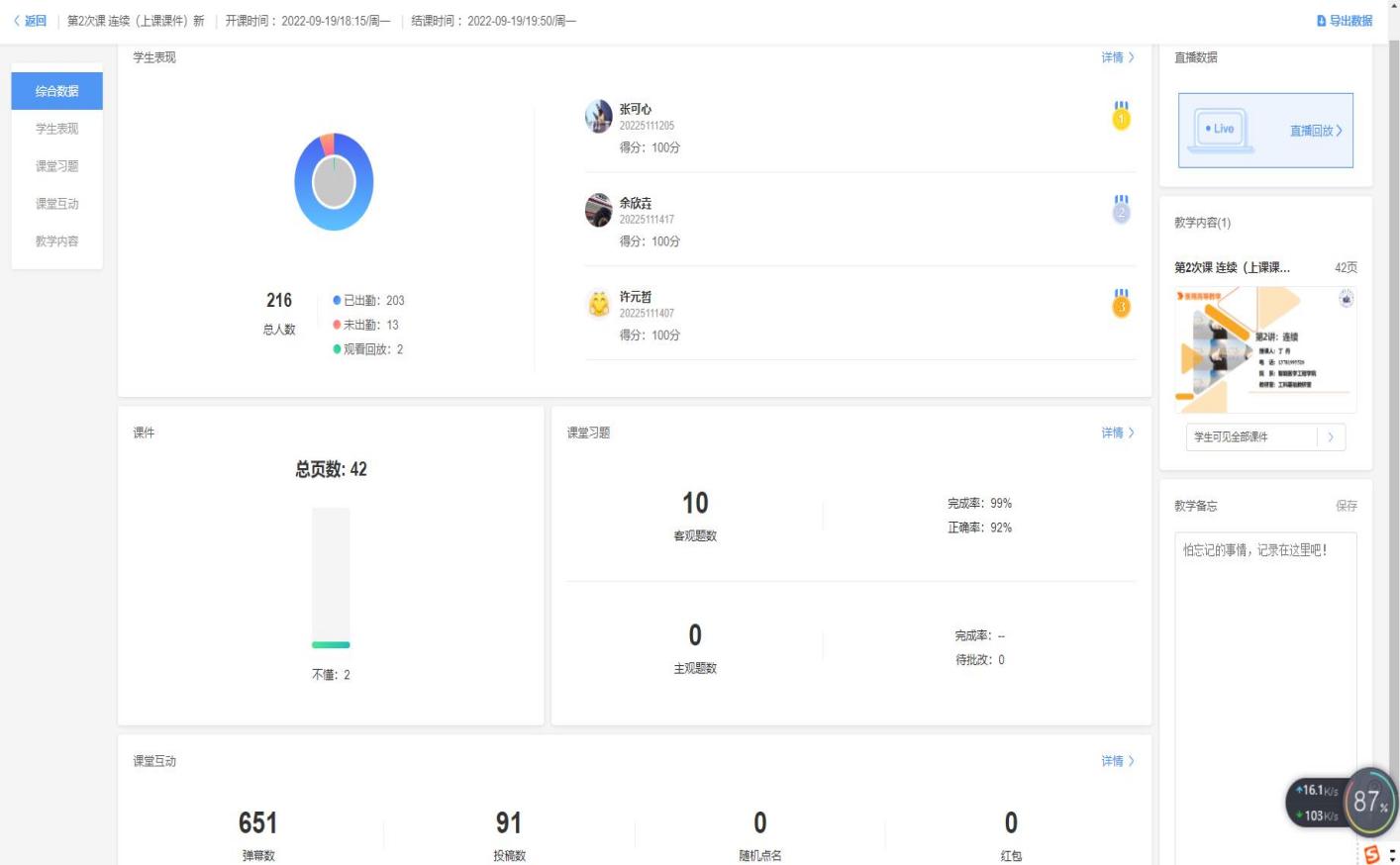The height and width of the screenshot is (865, 1400).
Task: Open the courseware slide thumbnail
Action: [x=1264, y=349]
